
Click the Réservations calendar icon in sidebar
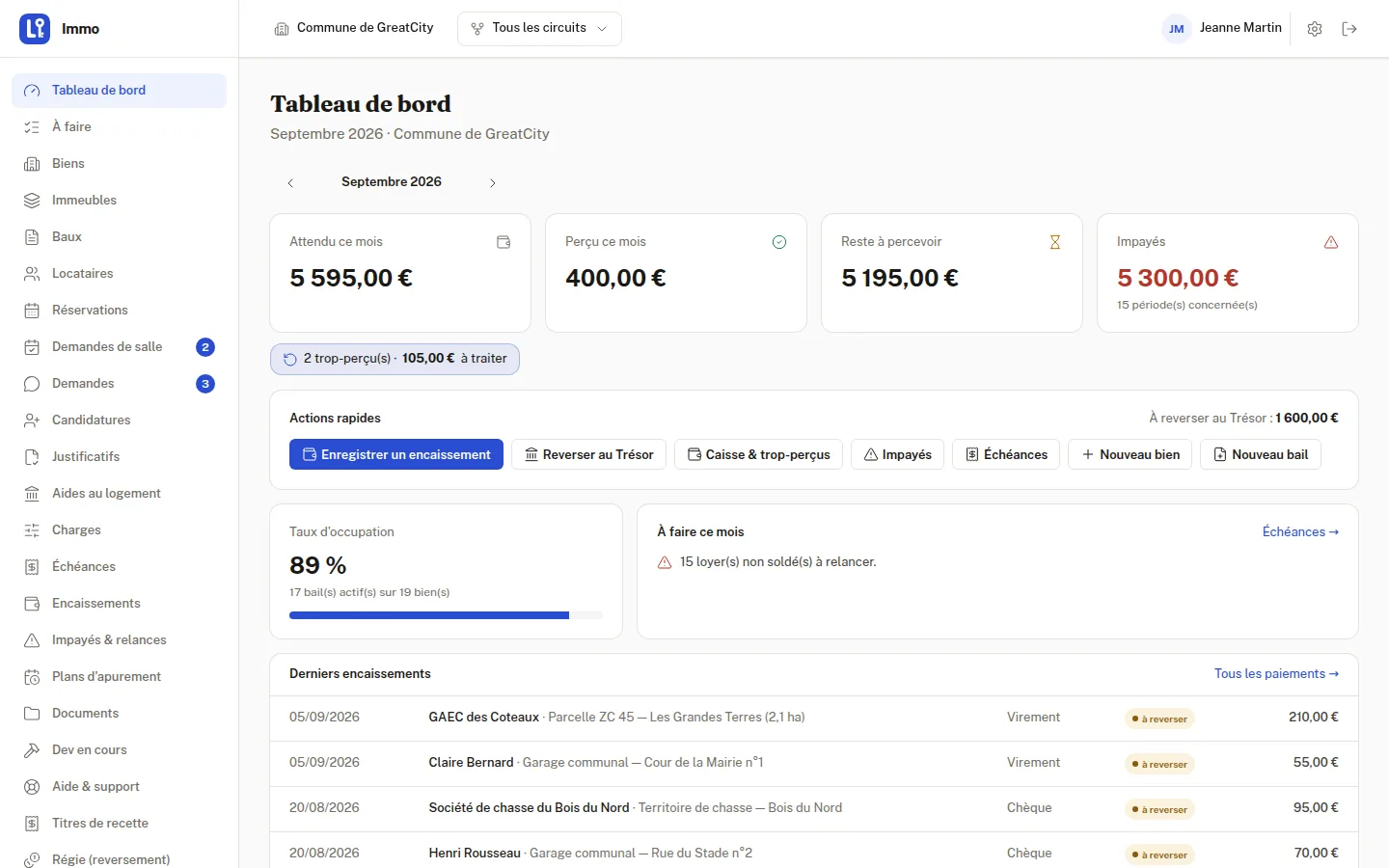point(32,311)
